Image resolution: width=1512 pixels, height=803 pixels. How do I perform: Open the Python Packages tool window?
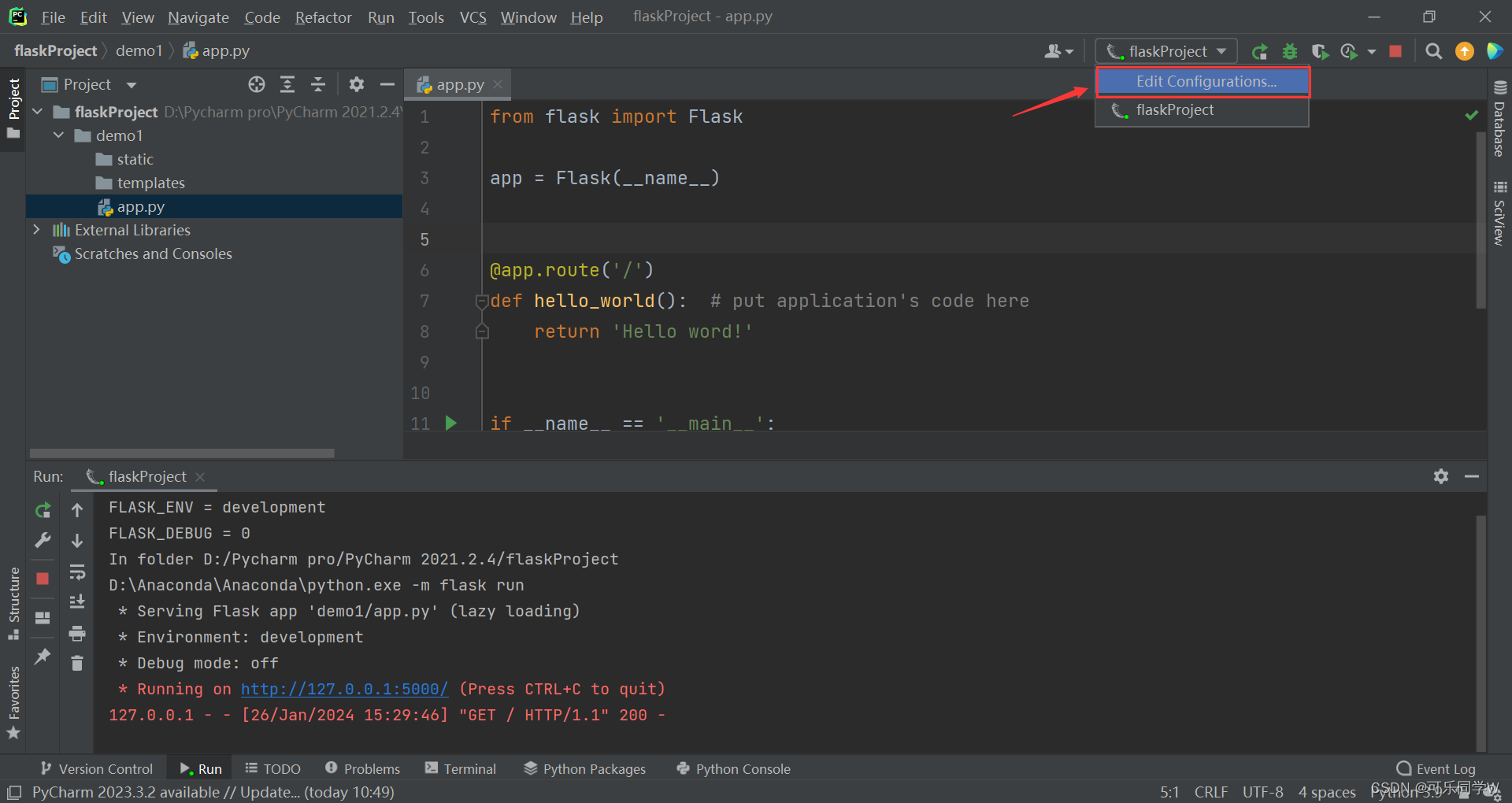(x=584, y=768)
